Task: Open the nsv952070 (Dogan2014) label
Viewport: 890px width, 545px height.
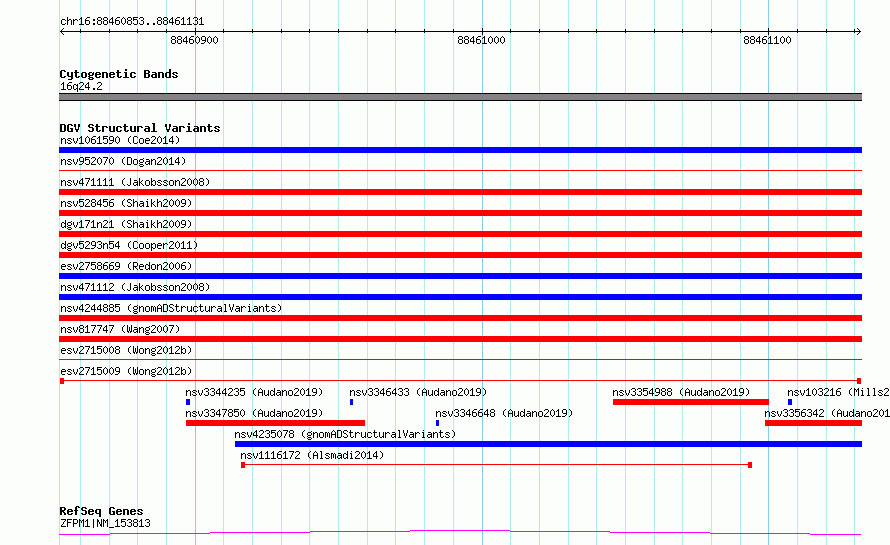Action: tap(123, 161)
